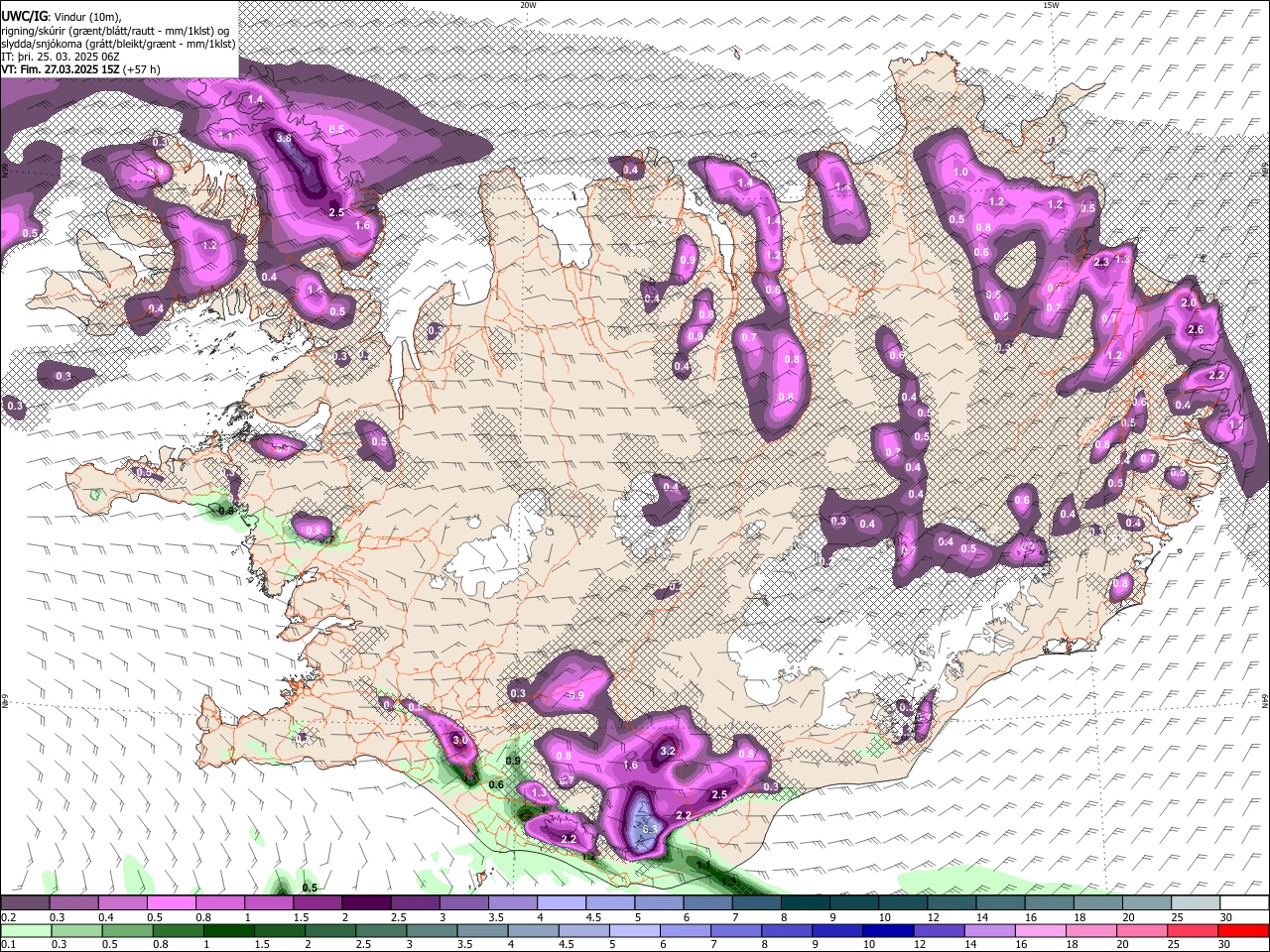This screenshot has height=952, width=1270.
Task: Click the legend line starting "slydda/snjókoma"
Action: click(x=118, y=44)
